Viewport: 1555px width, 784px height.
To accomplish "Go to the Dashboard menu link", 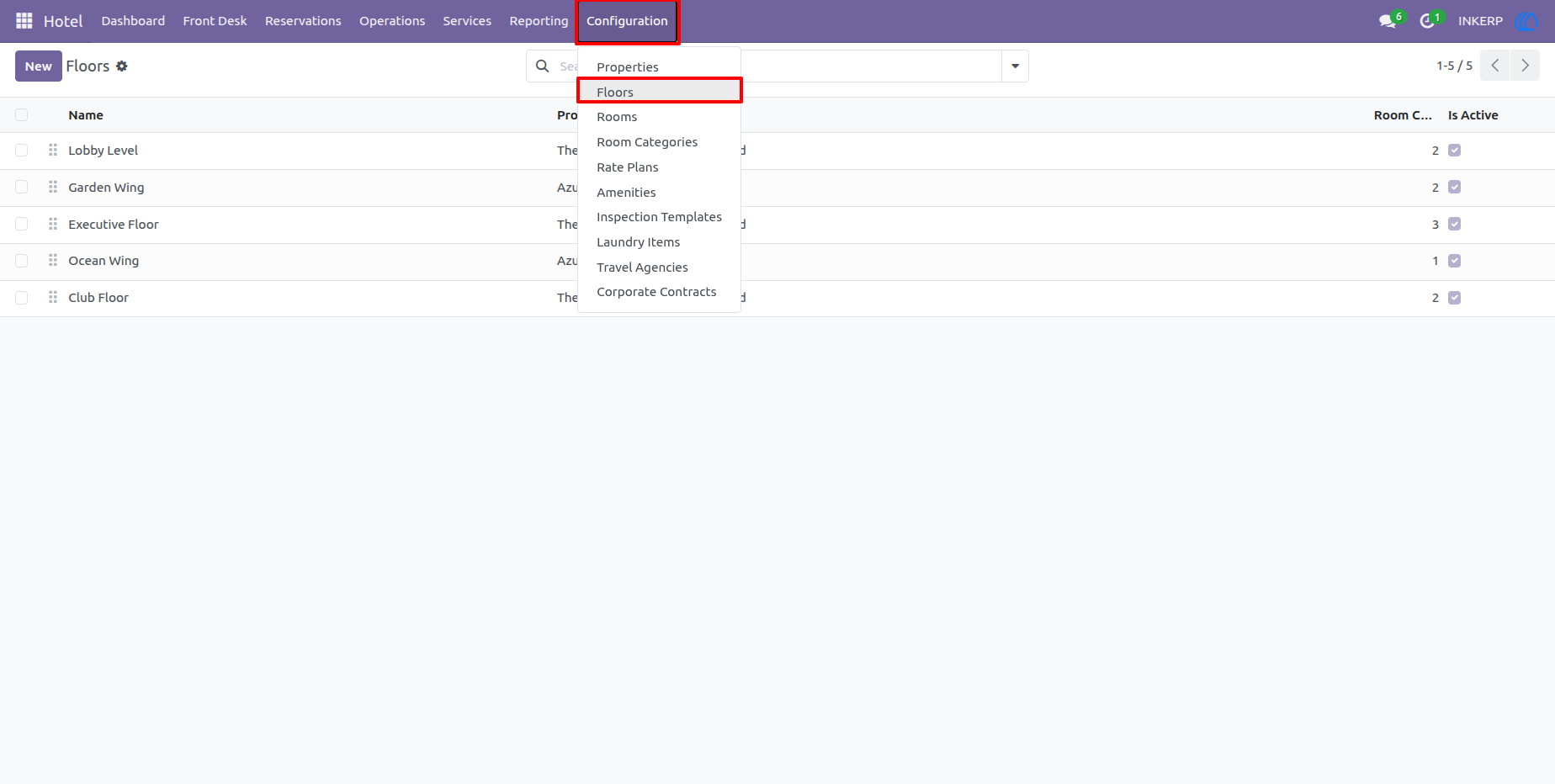I will [x=133, y=21].
